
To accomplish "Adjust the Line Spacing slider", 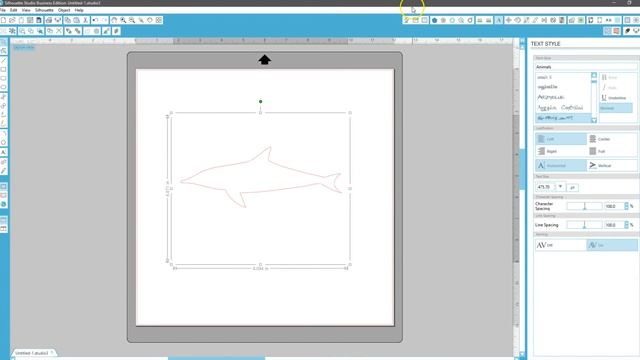I will (x=584, y=225).
